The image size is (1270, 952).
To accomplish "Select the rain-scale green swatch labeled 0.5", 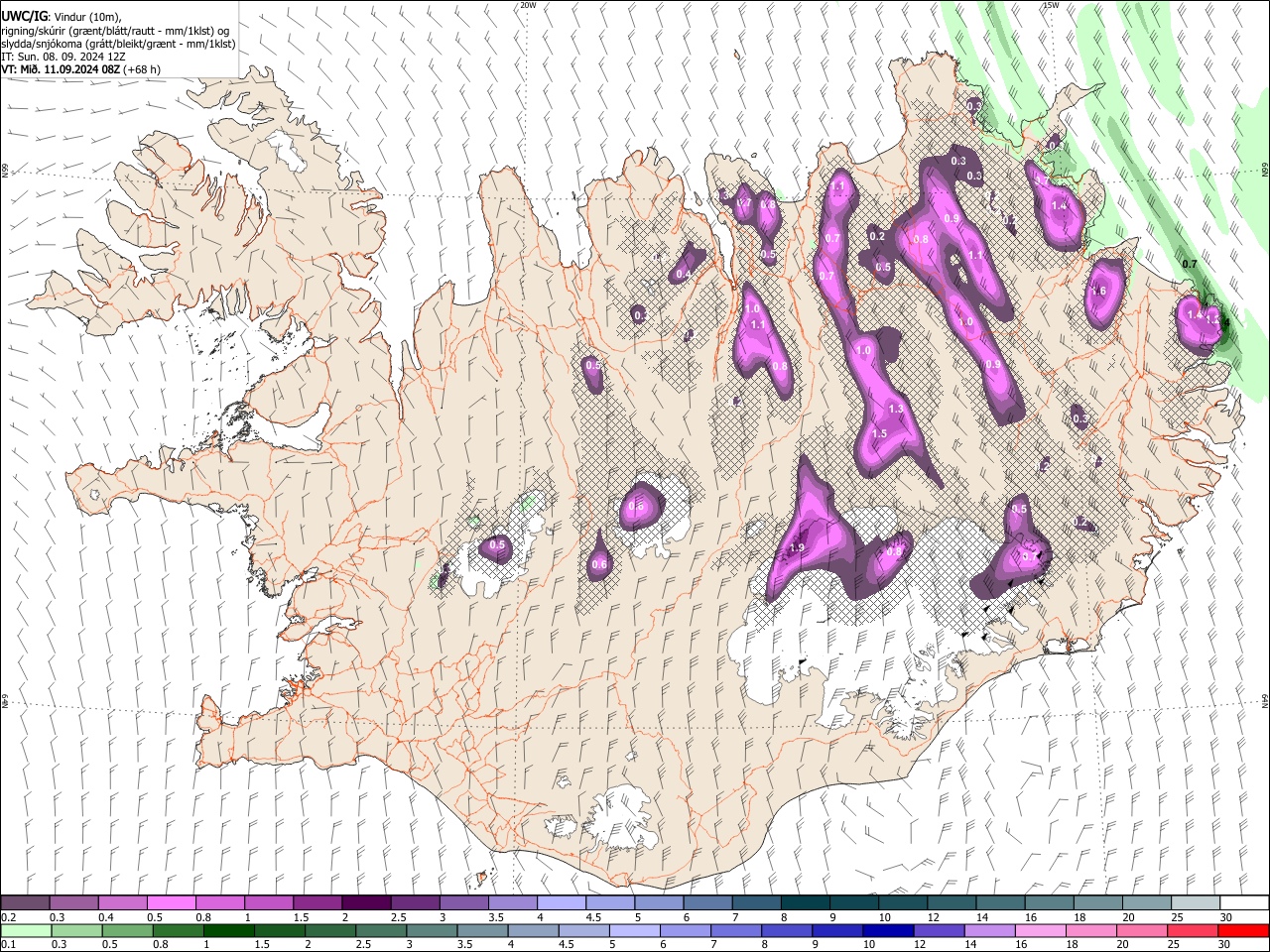I will (x=127, y=931).
